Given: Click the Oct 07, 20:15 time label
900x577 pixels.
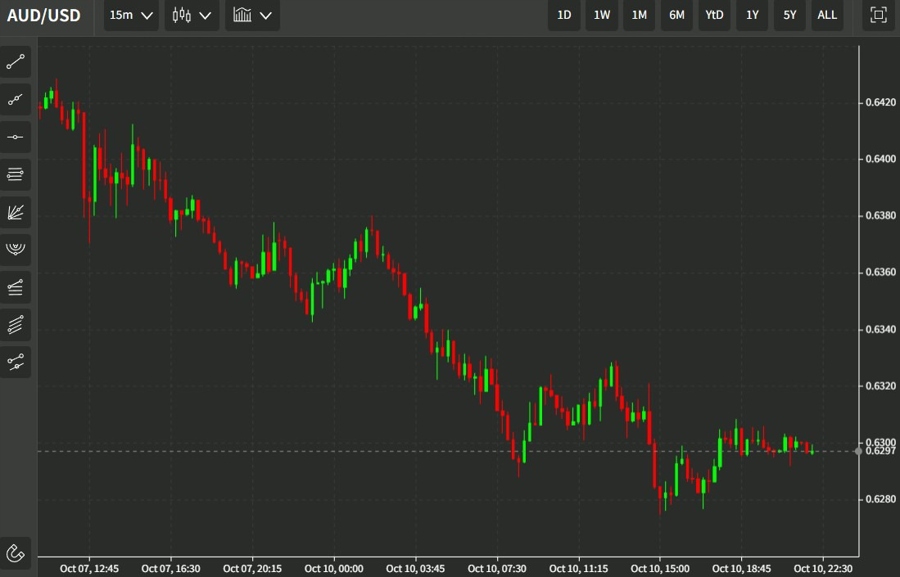Looking at the screenshot, I should [252, 568].
